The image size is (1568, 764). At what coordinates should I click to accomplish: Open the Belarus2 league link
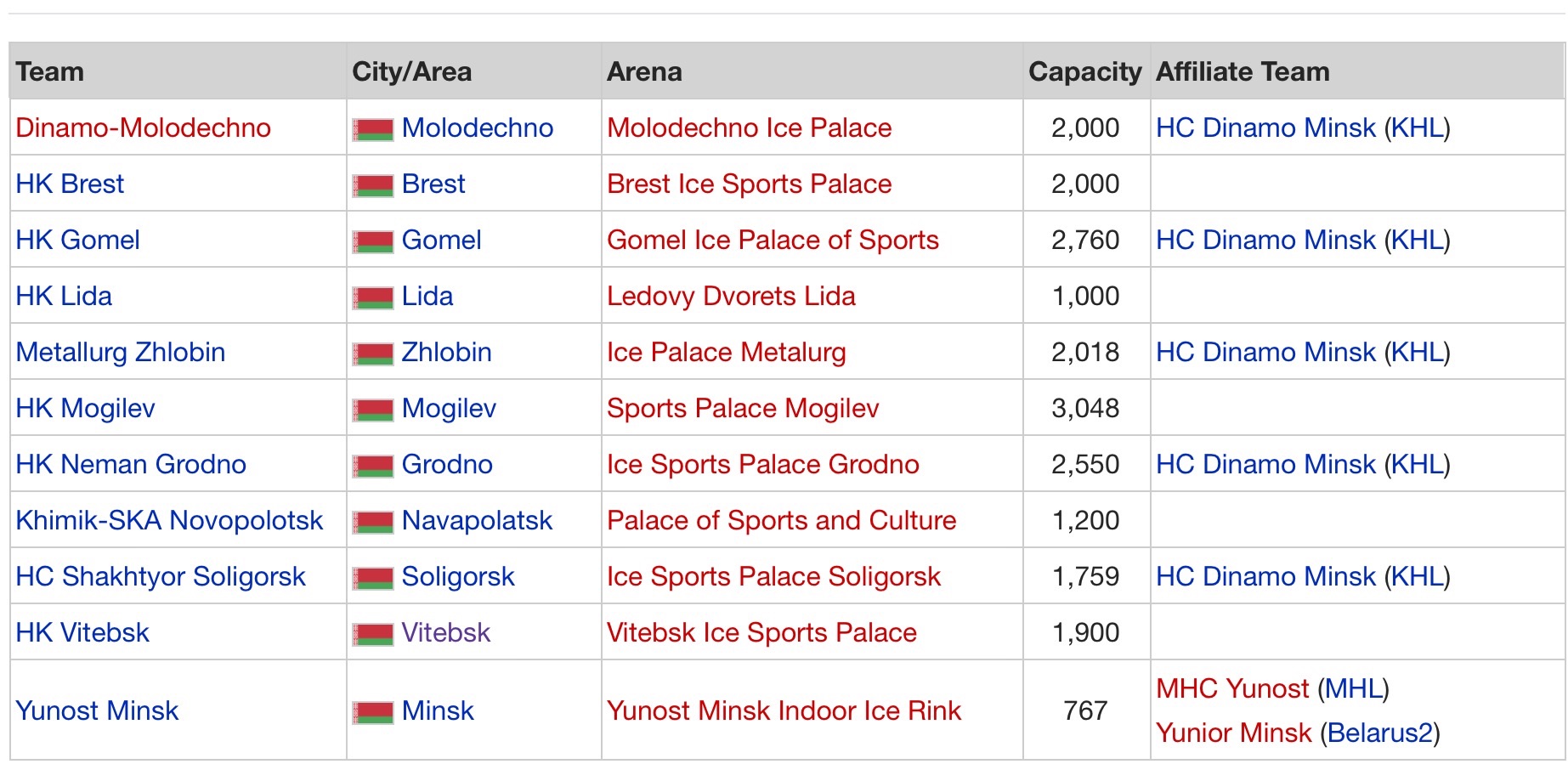[1380, 733]
